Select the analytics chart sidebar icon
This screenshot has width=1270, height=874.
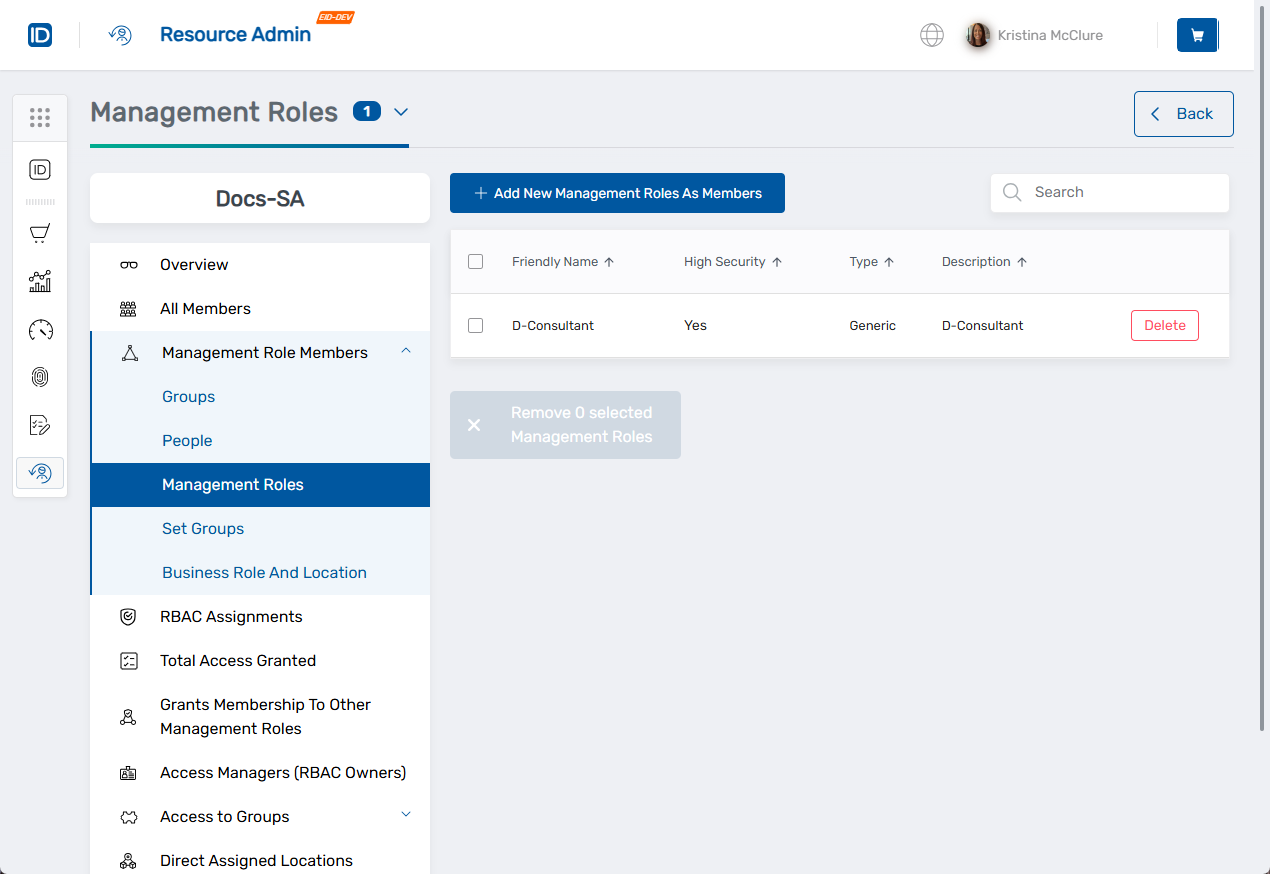[x=40, y=281]
